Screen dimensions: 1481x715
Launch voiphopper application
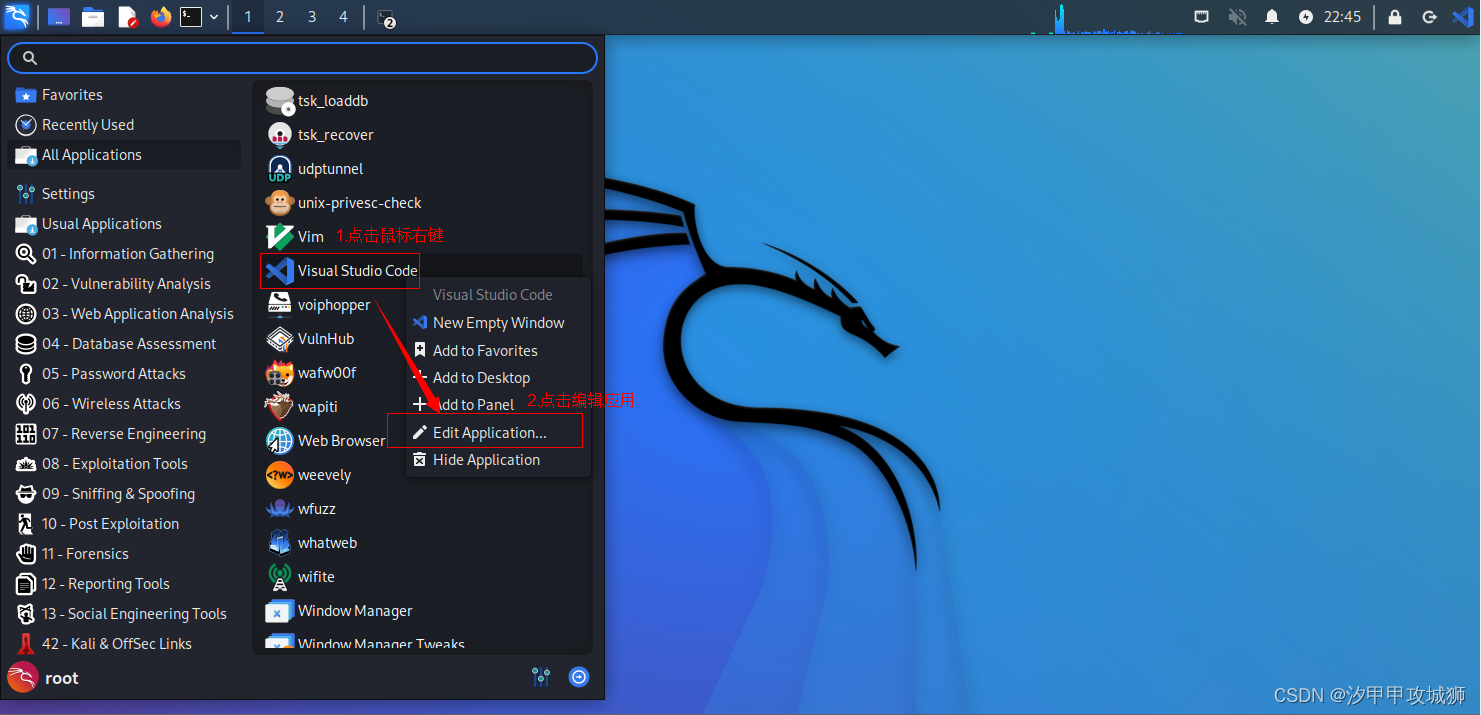click(334, 305)
